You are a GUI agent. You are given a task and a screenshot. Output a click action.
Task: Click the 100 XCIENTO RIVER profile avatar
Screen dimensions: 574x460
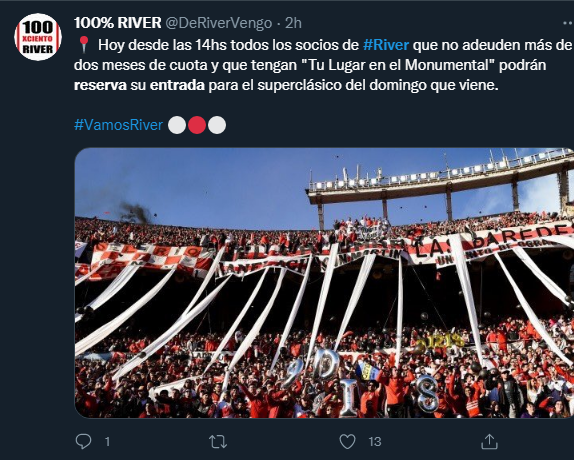click(x=38, y=37)
